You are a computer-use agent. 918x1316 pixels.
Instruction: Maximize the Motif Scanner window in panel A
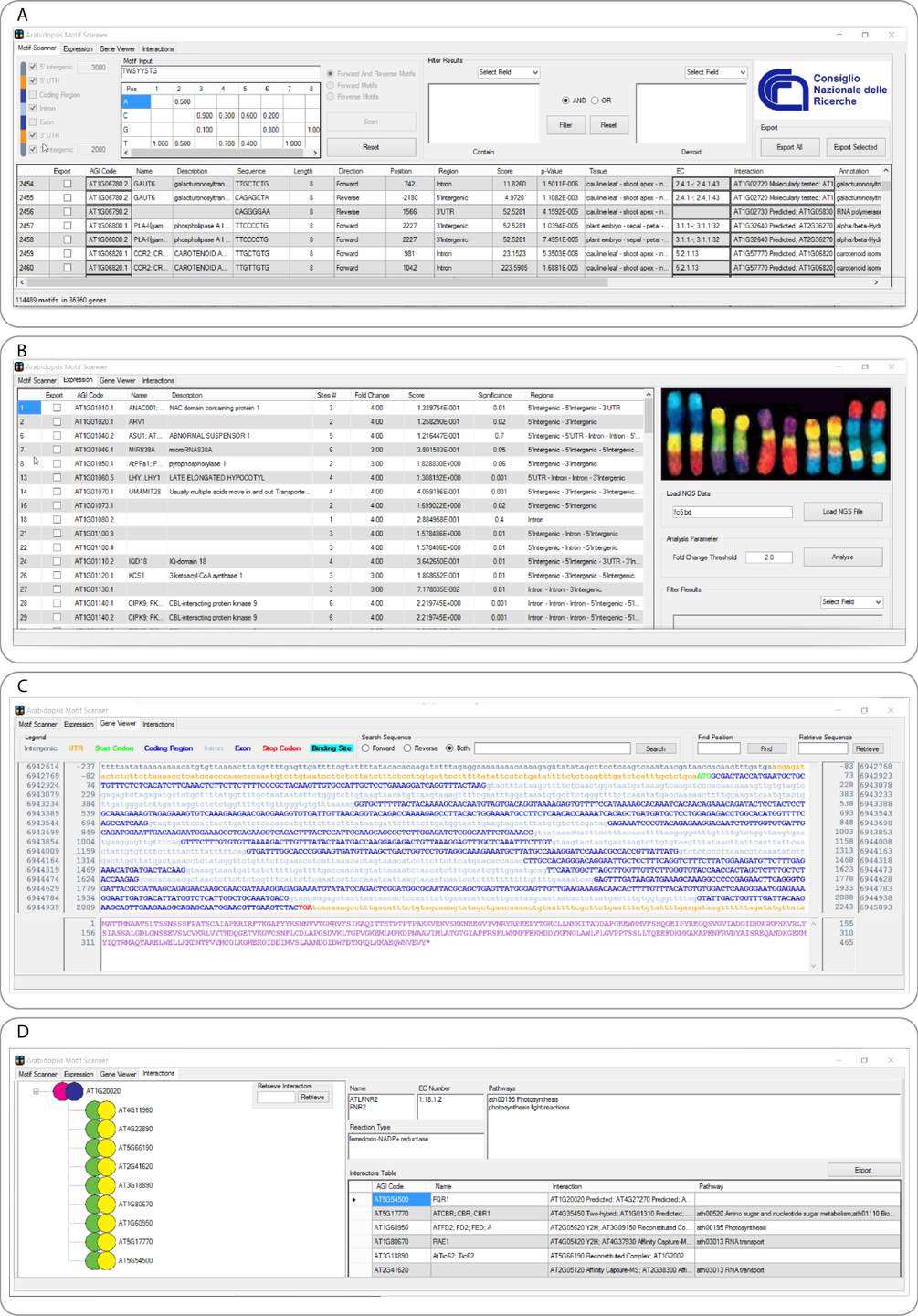[x=865, y=35]
